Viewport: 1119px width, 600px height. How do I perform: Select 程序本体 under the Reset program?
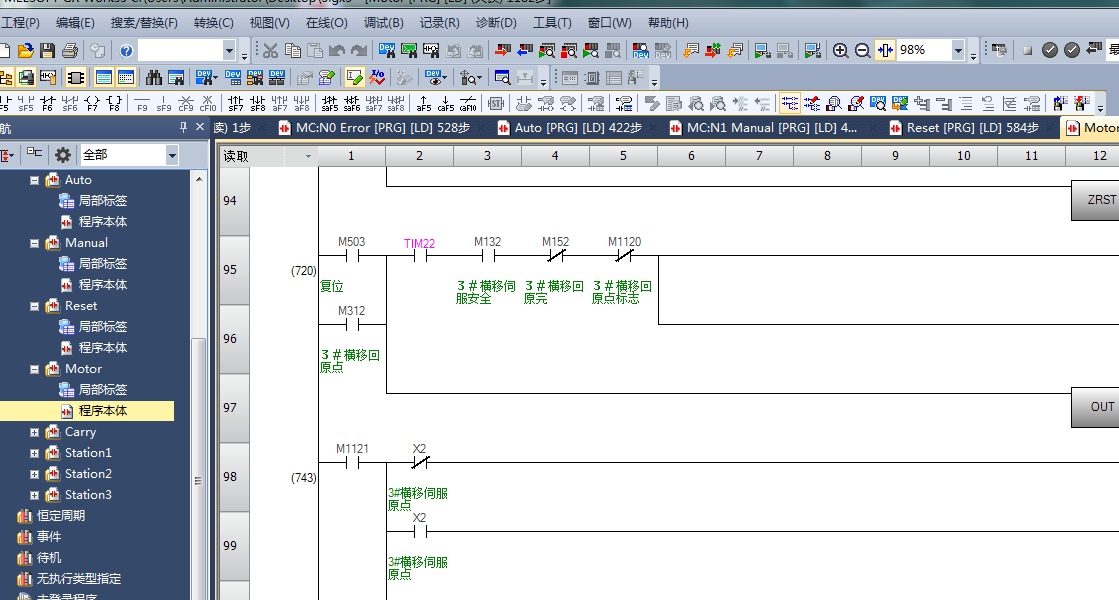pyautogui.click(x=102, y=348)
